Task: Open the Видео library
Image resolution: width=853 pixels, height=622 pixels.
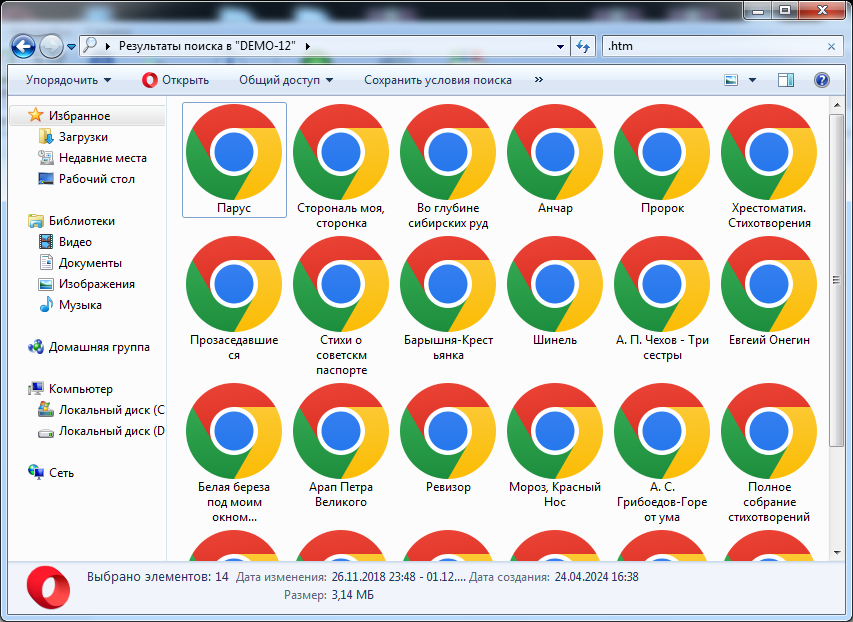Action: pos(75,242)
